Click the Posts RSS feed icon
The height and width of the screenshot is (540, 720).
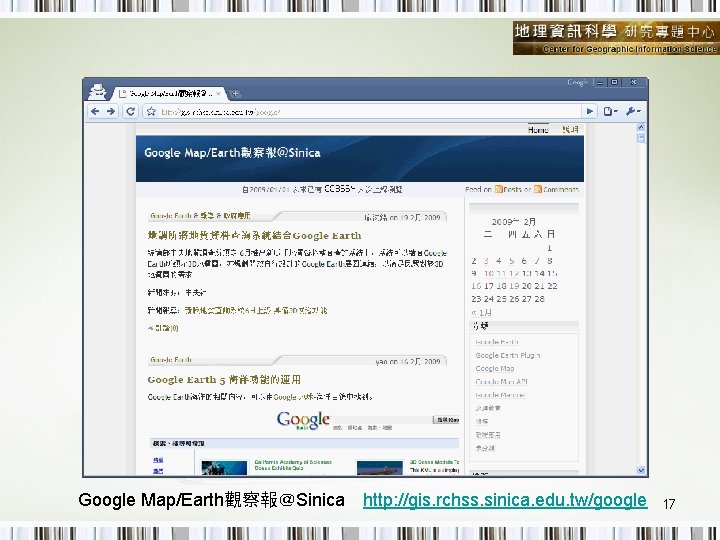(498, 189)
